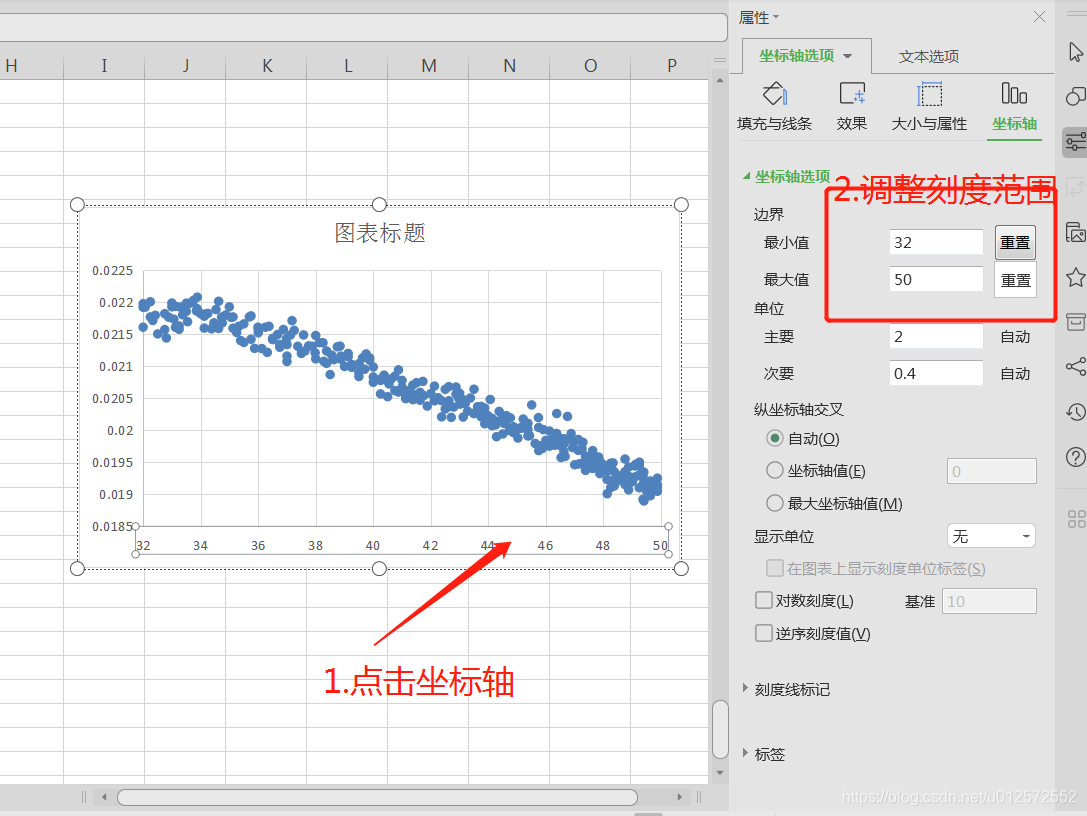Click the share icon in right sidebar
Screen dimensions: 1087x816
tap(1075, 366)
